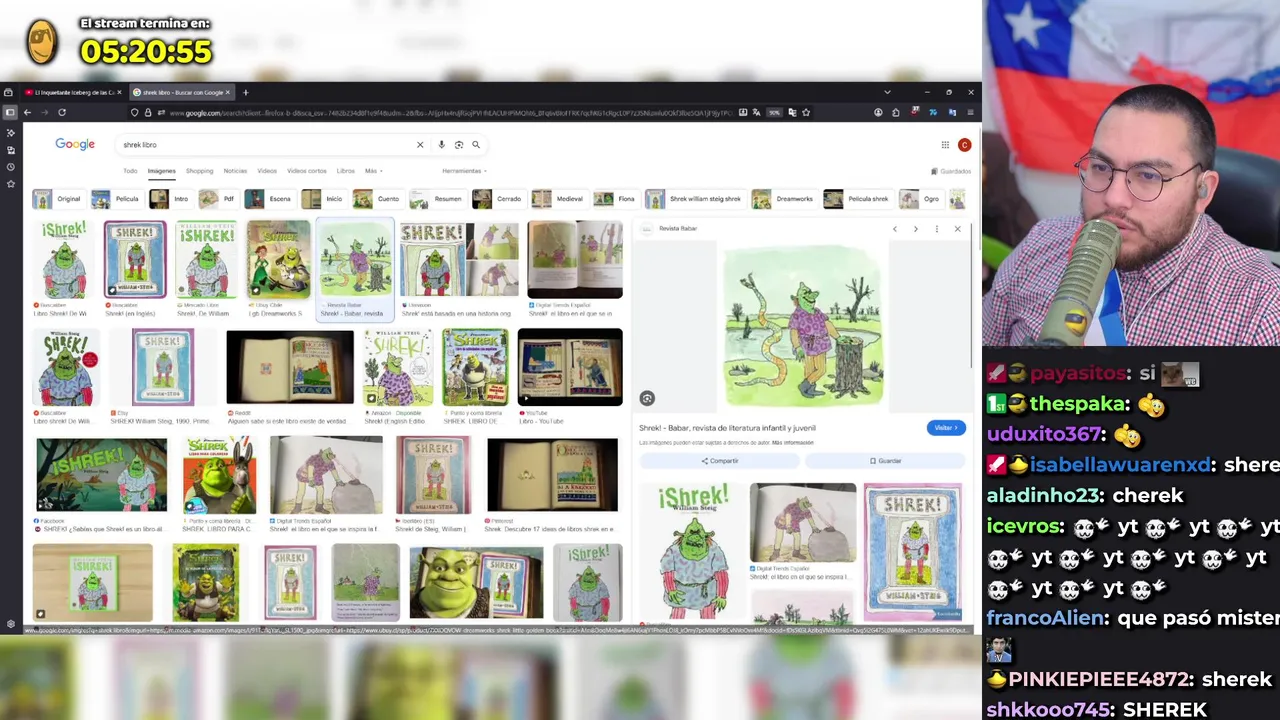Open the Facebook ¡SHREK! forest thumbnail
The image size is (1280, 720).
pos(102,476)
